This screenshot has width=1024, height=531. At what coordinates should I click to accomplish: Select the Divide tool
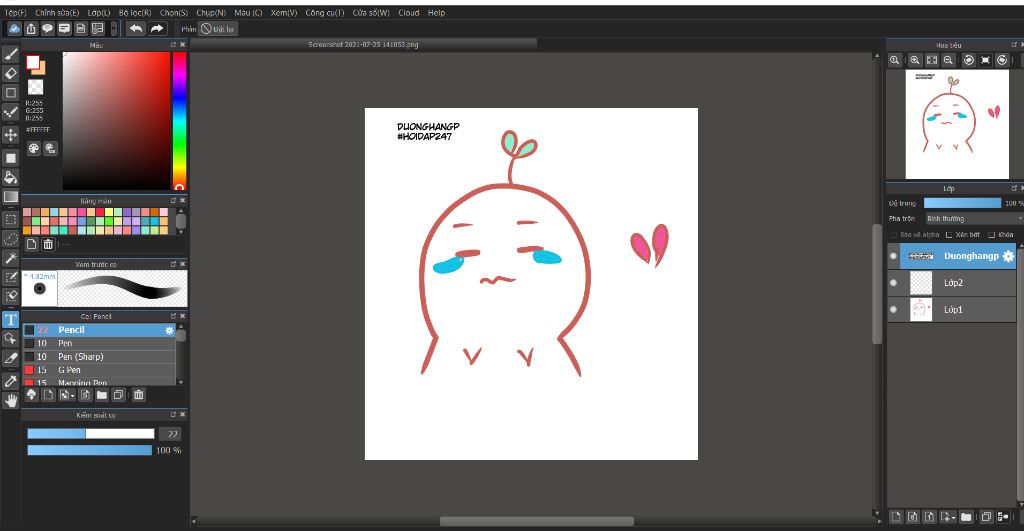point(10,358)
